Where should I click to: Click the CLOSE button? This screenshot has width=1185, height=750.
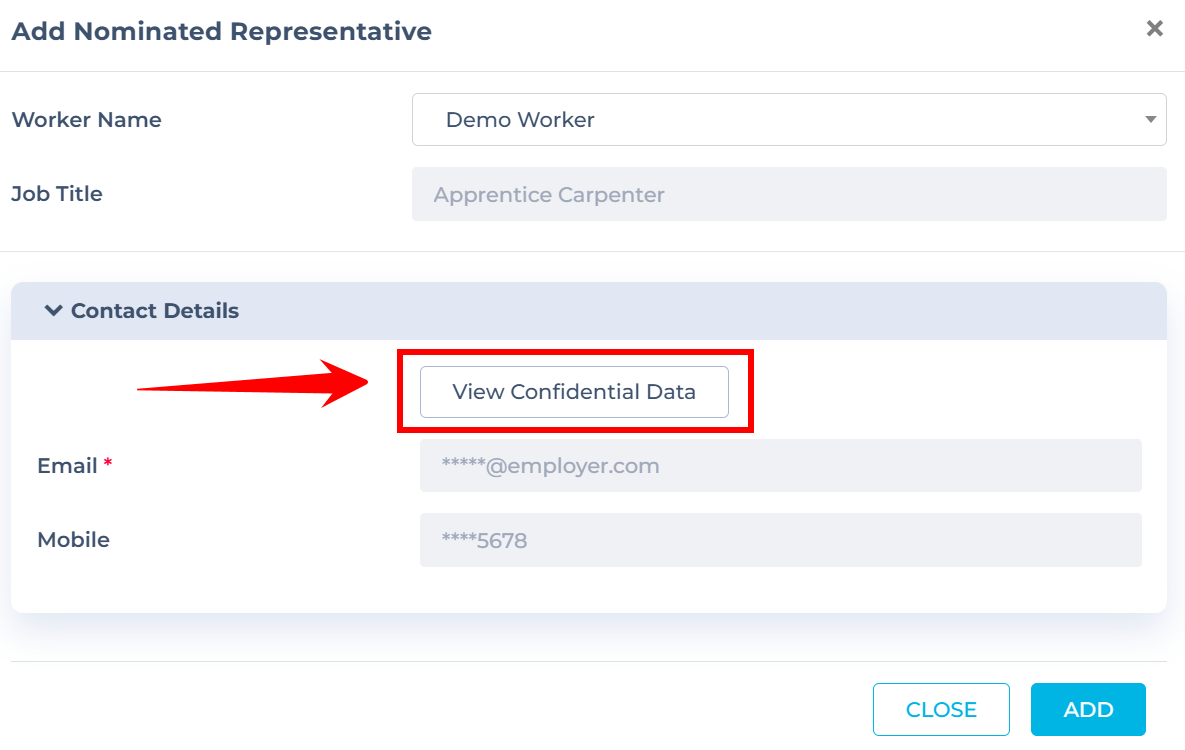[x=941, y=709]
